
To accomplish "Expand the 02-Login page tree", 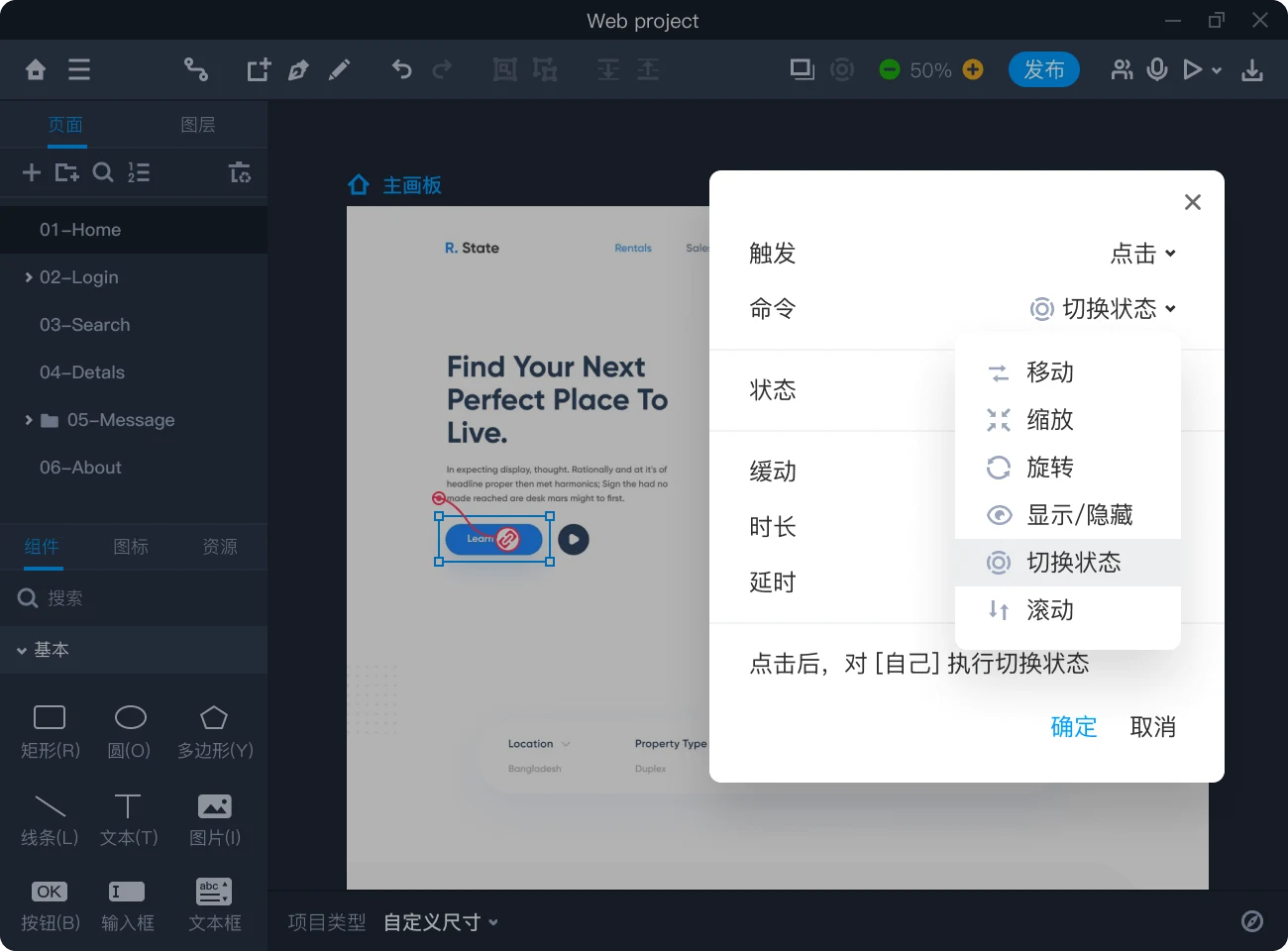I will (x=29, y=277).
